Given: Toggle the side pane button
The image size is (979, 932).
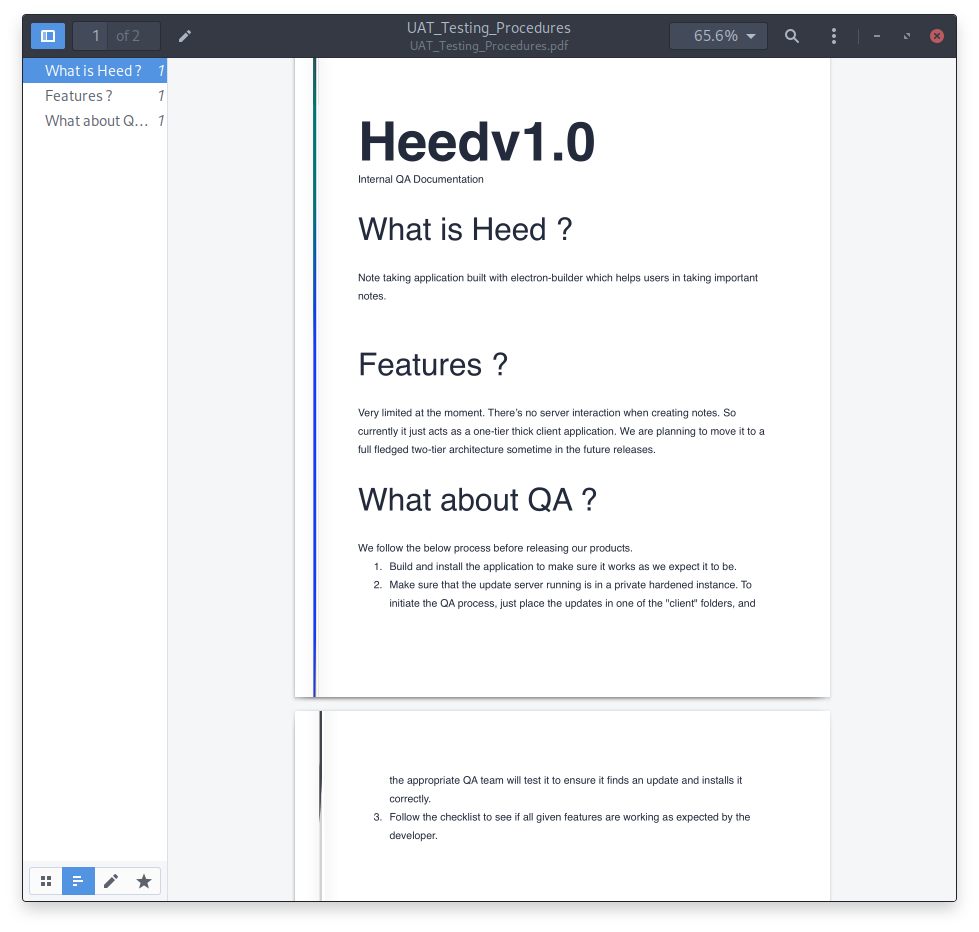Looking at the screenshot, I should pyautogui.click(x=48, y=36).
